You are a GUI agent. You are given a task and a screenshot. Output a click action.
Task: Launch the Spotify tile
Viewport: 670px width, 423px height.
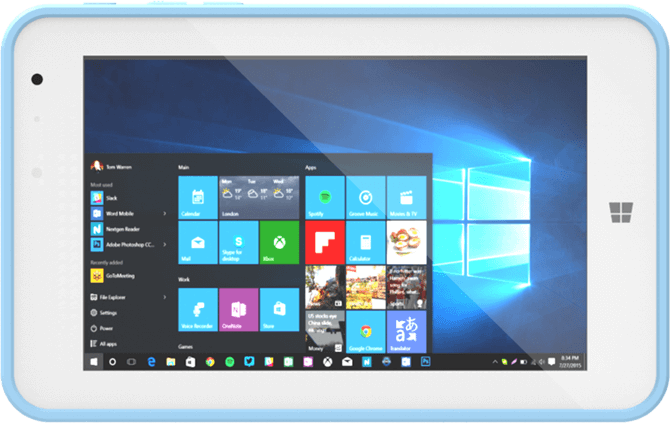[x=325, y=197]
